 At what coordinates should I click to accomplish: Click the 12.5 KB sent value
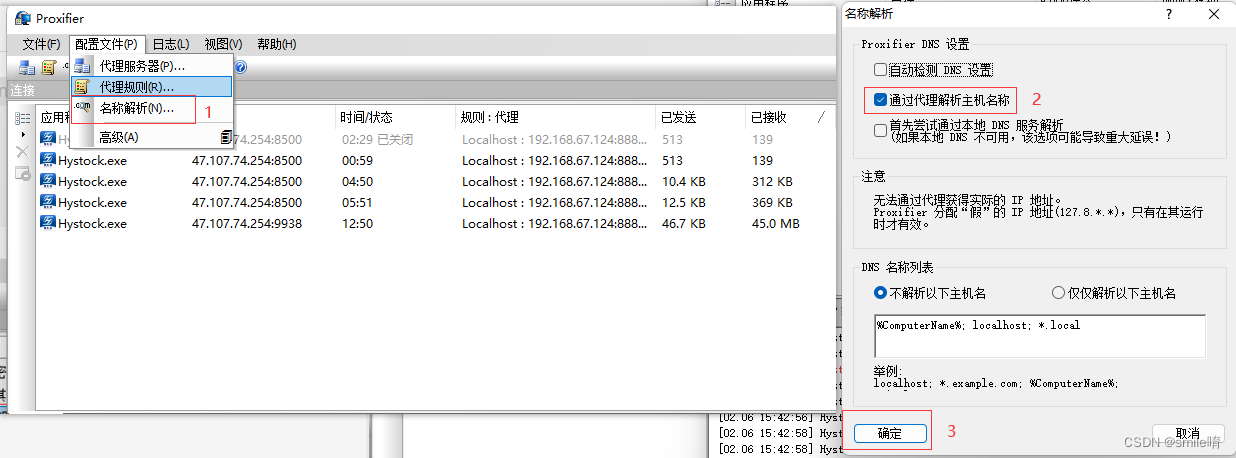[x=684, y=202]
